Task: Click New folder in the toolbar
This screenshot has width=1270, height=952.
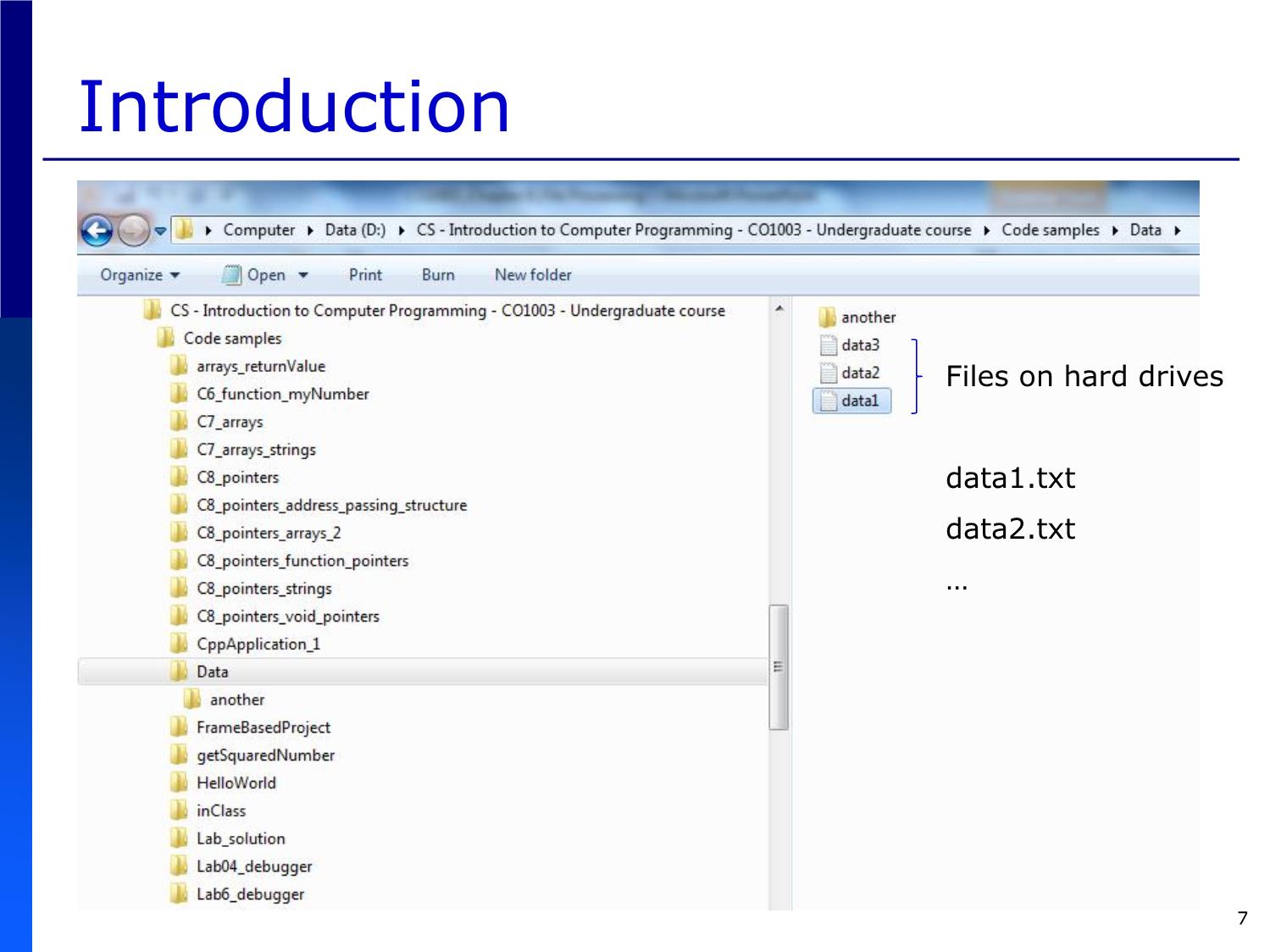Action: tap(533, 275)
